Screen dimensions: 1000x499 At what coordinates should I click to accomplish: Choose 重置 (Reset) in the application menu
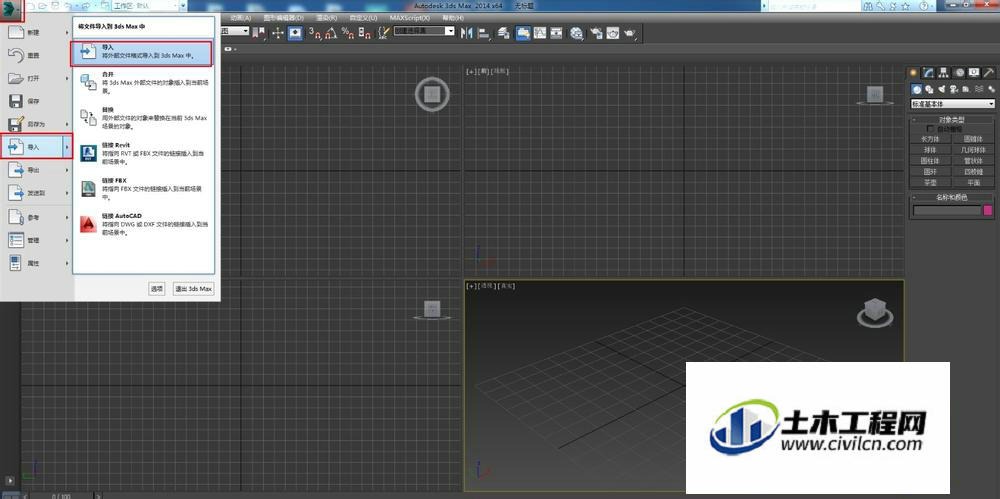coord(36,56)
